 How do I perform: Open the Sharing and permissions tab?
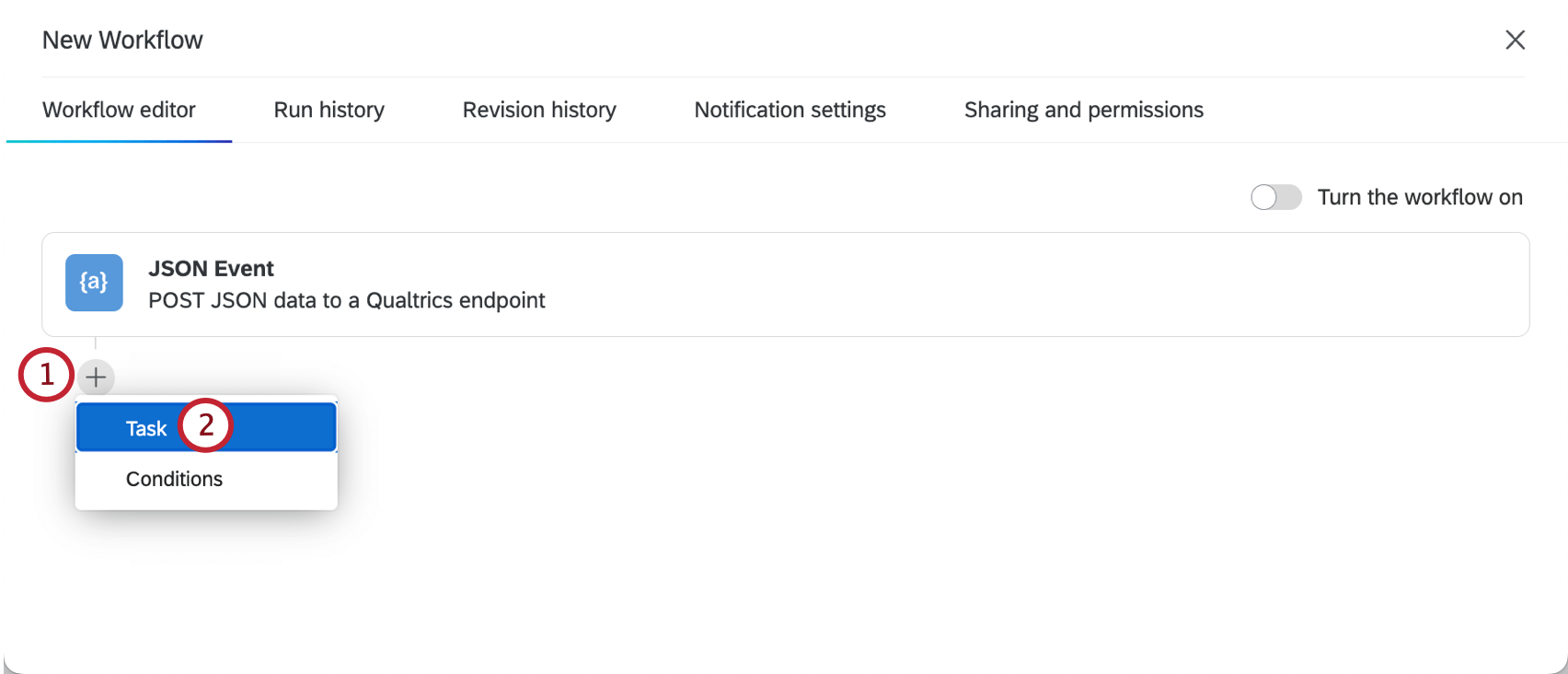click(x=1083, y=110)
